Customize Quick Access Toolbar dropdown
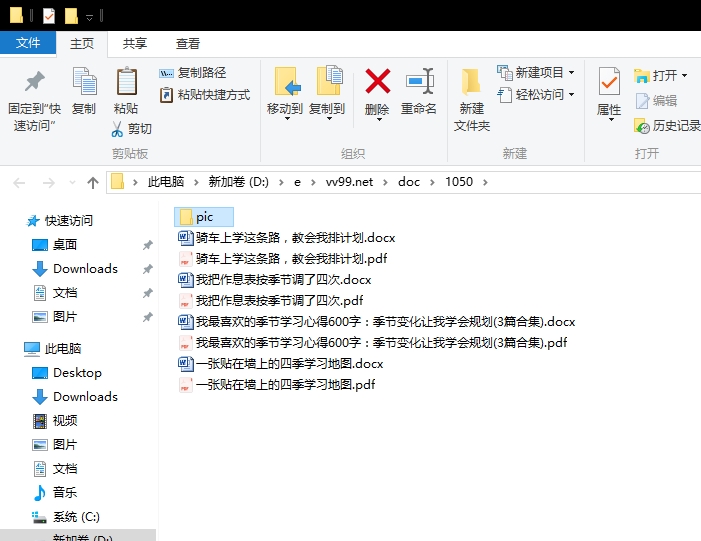The width and height of the screenshot is (701, 541). point(89,17)
